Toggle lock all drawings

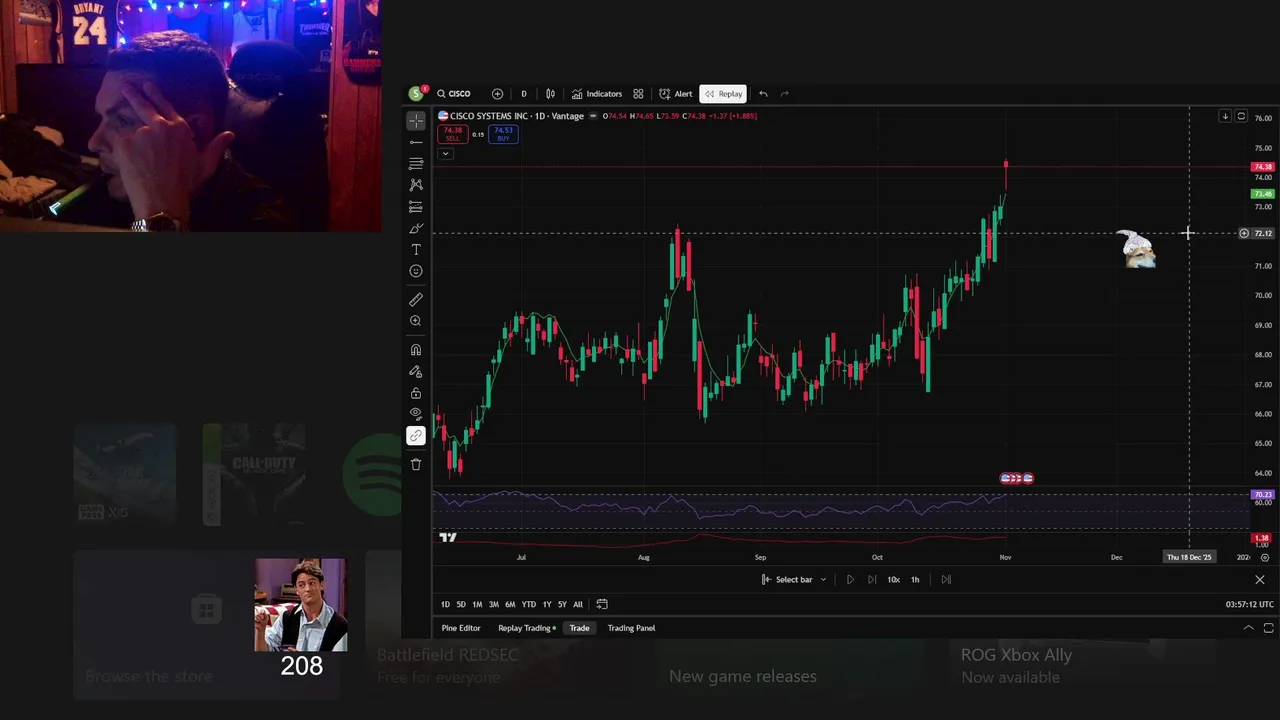coord(416,393)
